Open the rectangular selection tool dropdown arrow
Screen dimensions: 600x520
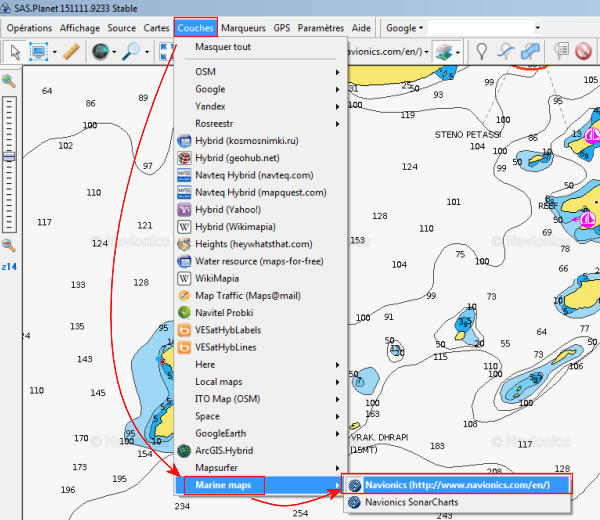coord(54,52)
